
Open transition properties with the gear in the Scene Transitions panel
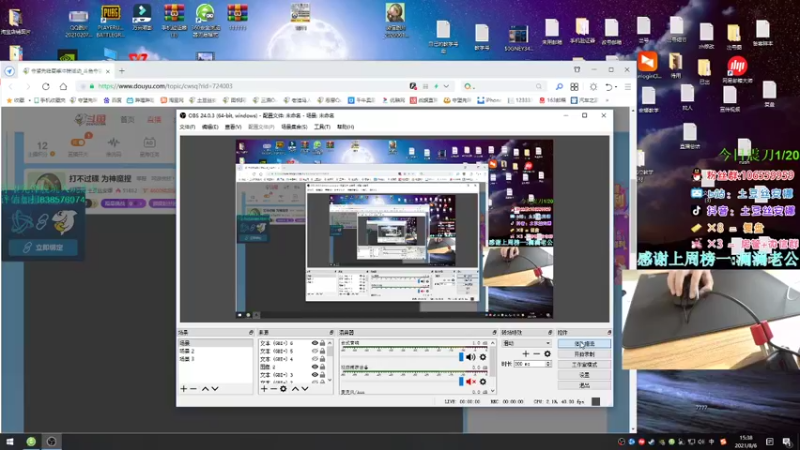(x=547, y=354)
